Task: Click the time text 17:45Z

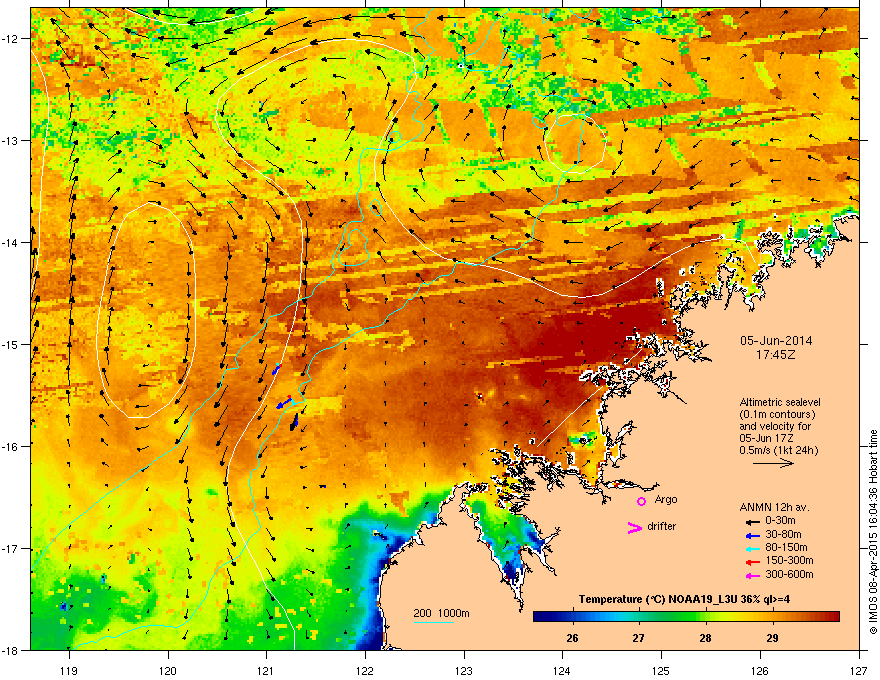Action: 776,355
